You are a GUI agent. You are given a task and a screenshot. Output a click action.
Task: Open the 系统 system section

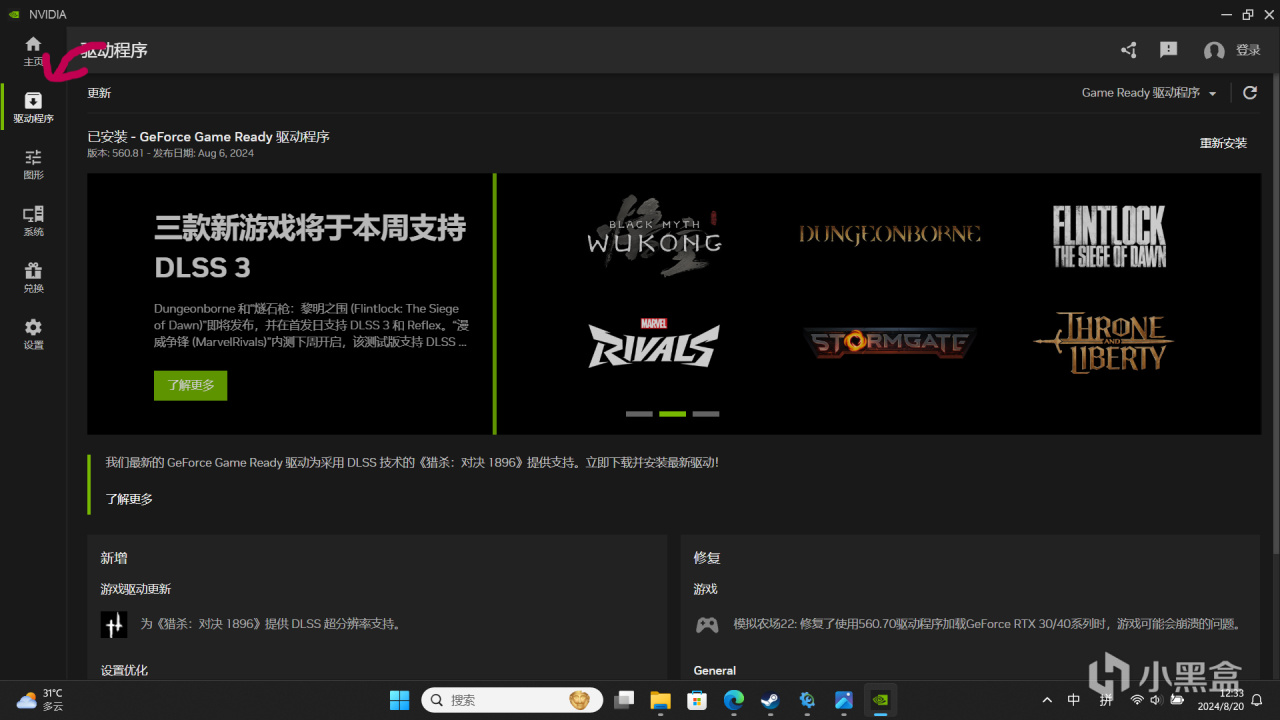tap(33, 221)
